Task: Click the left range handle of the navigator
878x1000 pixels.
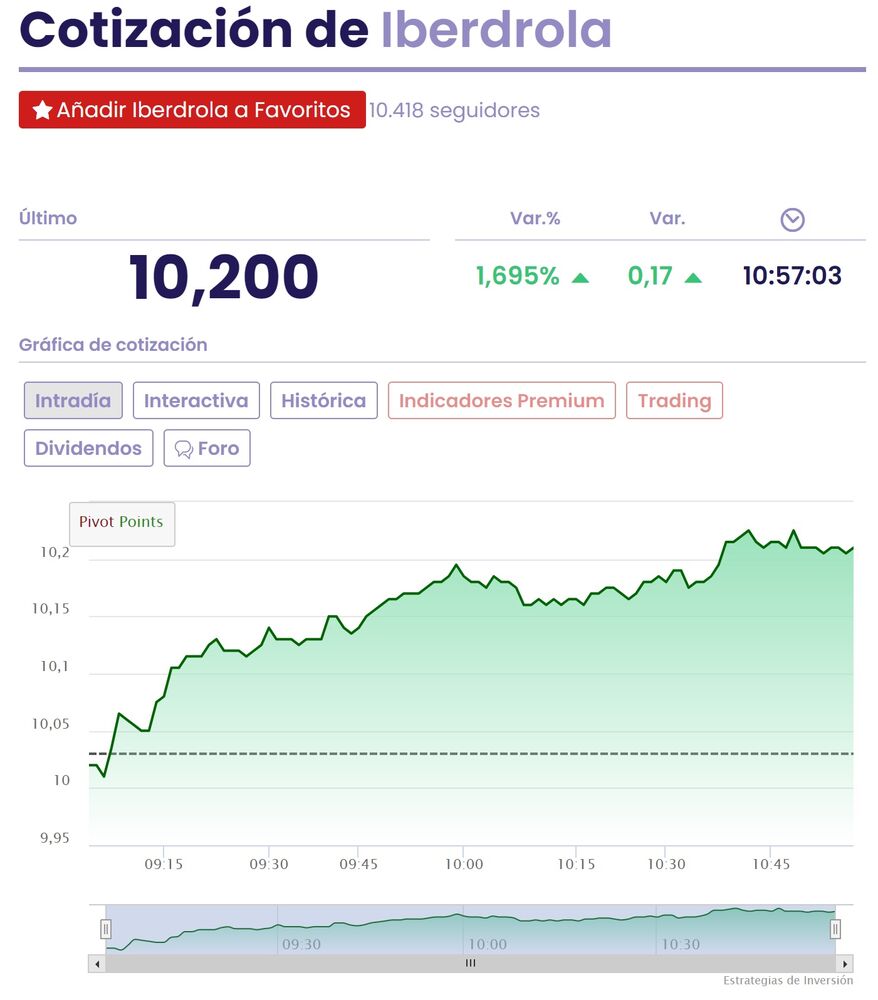Action: point(105,929)
